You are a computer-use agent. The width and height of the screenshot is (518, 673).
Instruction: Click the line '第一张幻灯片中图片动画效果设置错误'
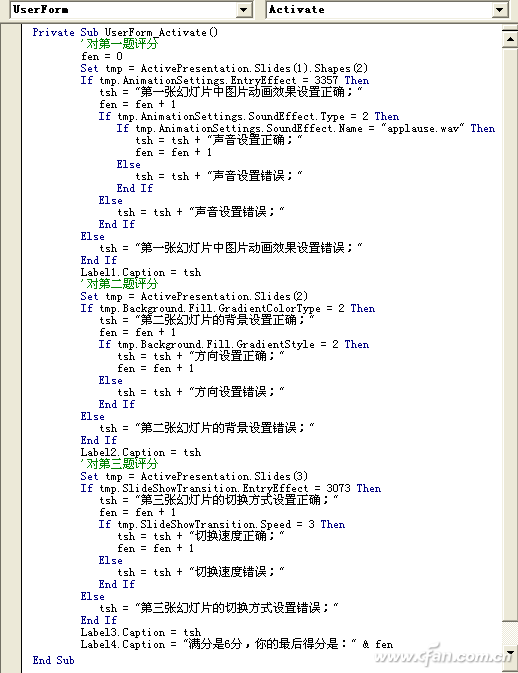click(231, 248)
